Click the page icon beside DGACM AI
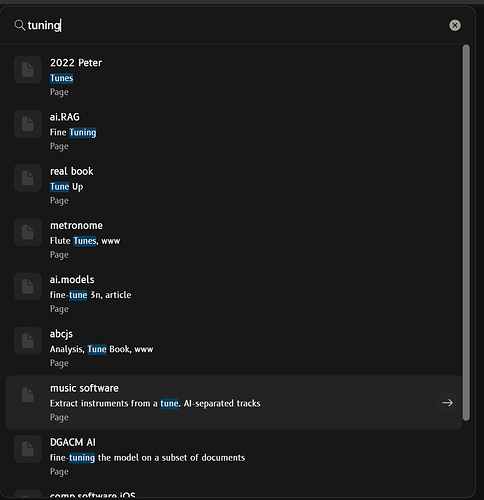Screen dimensions: 484x500 [x=28, y=449]
